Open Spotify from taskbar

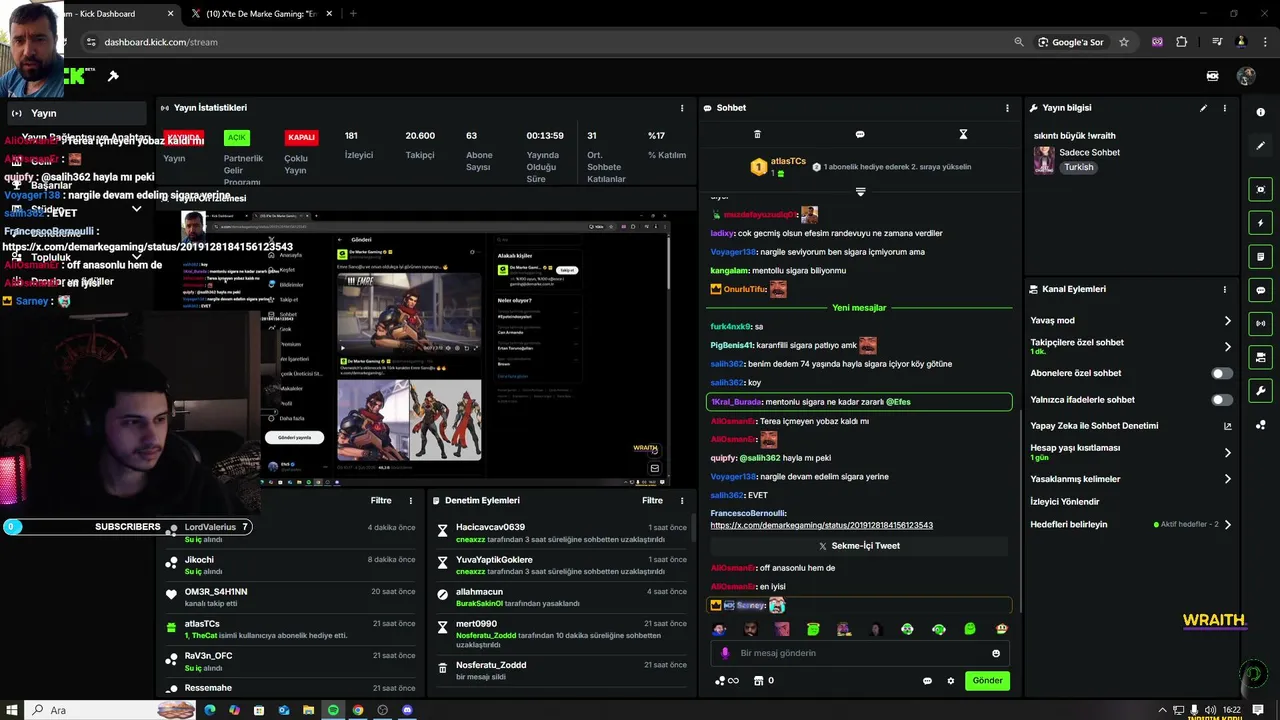click(x=333, y=710)
